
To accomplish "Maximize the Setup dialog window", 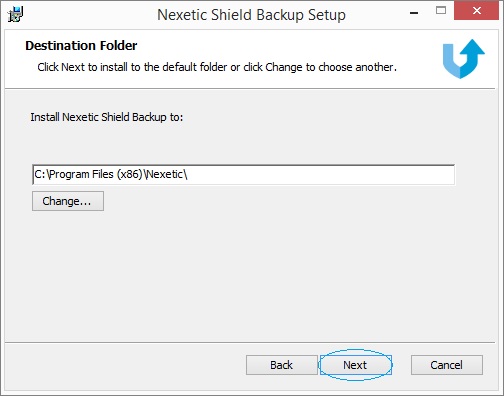I will 441,11.
